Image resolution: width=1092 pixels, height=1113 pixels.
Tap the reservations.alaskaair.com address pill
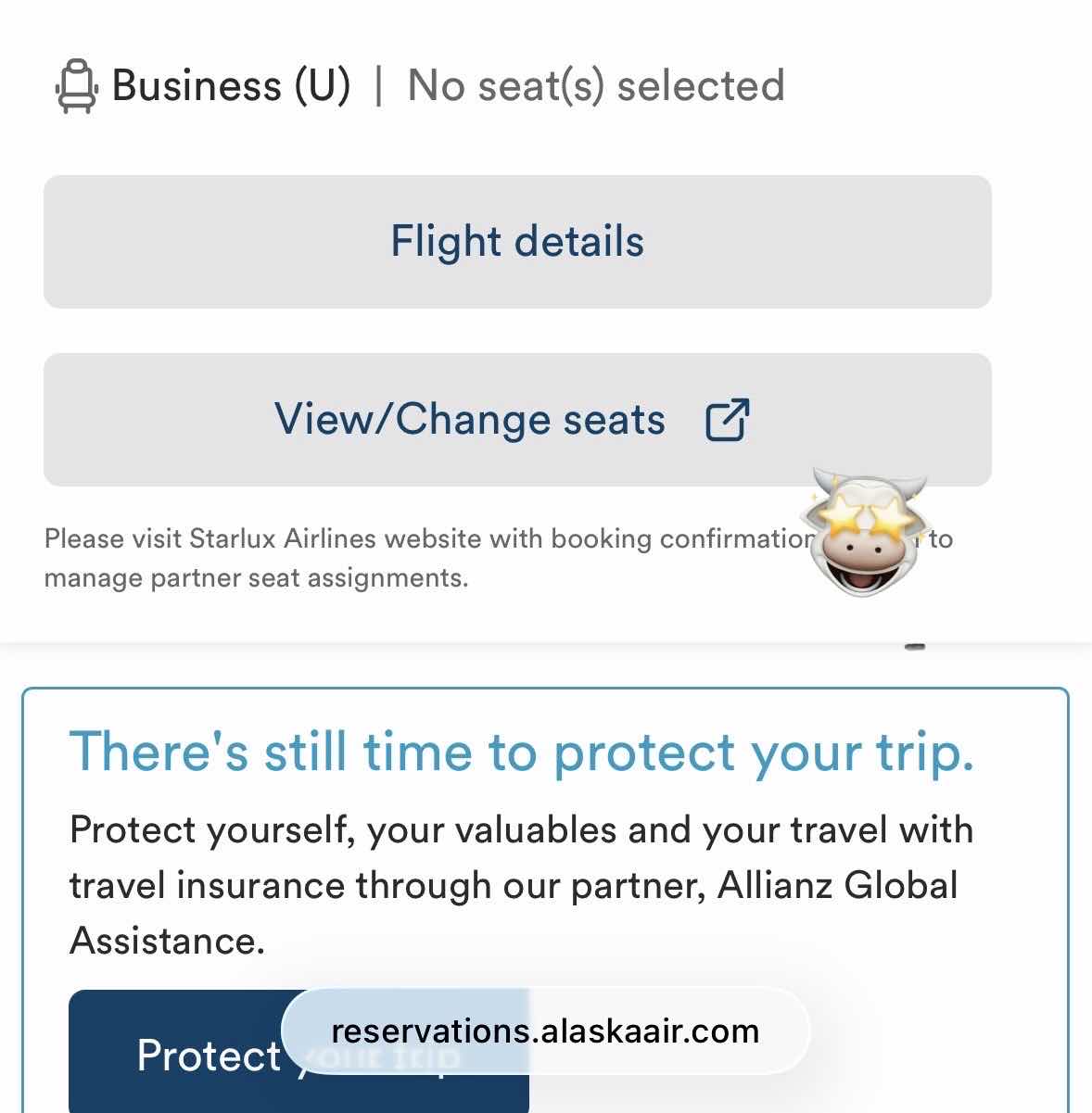point(545,1031)
